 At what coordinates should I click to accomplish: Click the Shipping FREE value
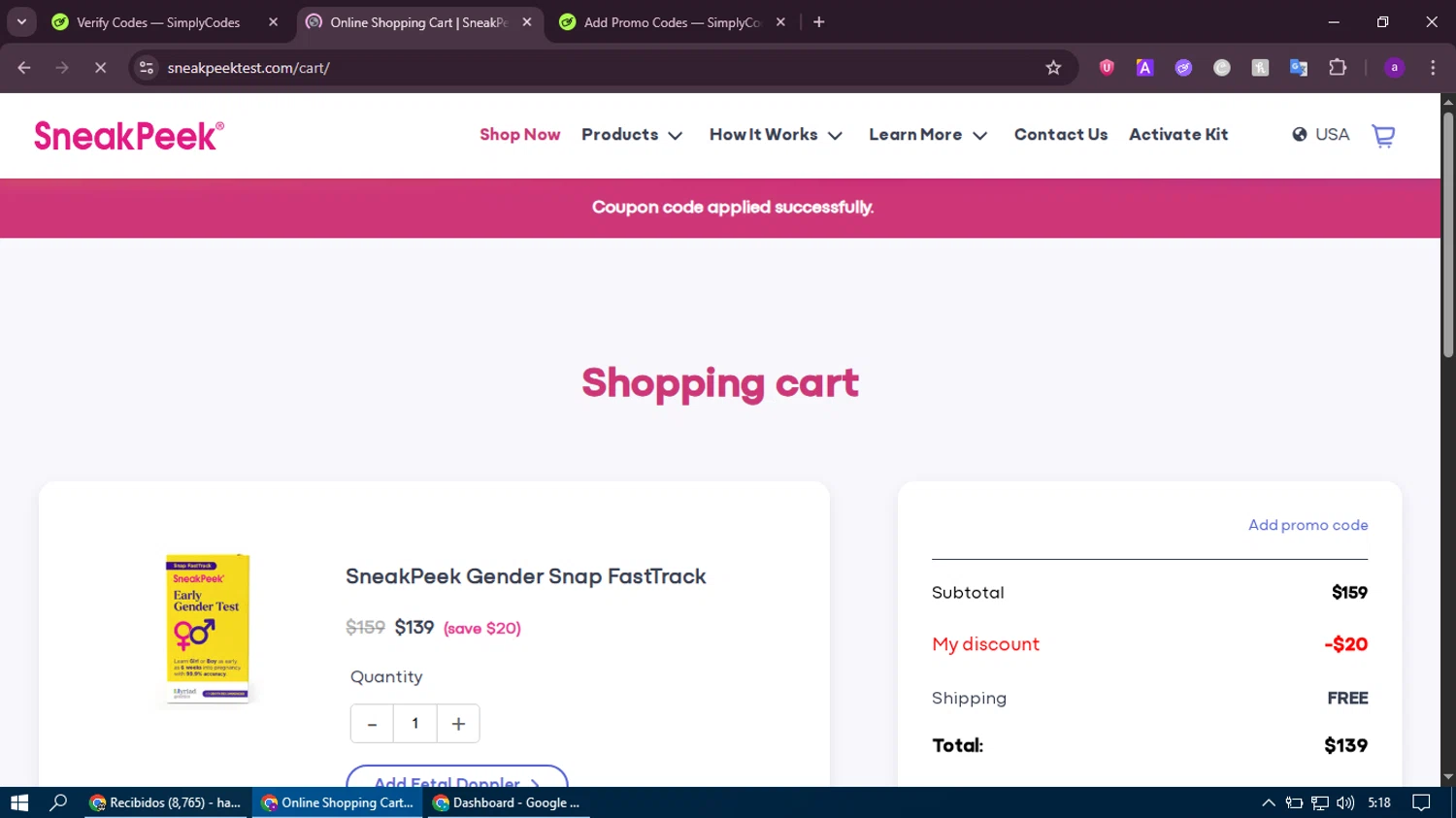(x=1347, y=698)
